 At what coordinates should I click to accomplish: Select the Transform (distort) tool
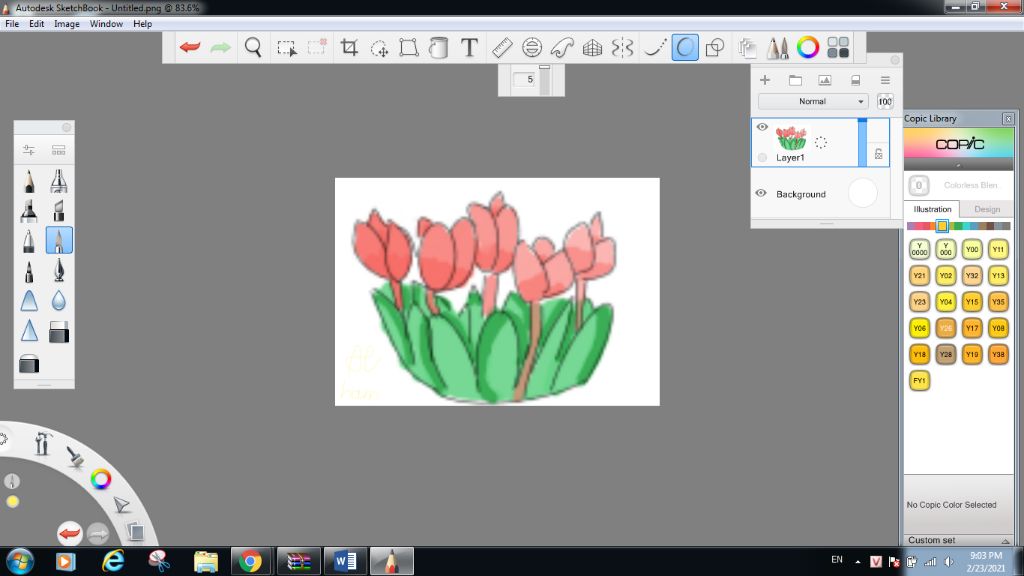[x=409, y=47]
